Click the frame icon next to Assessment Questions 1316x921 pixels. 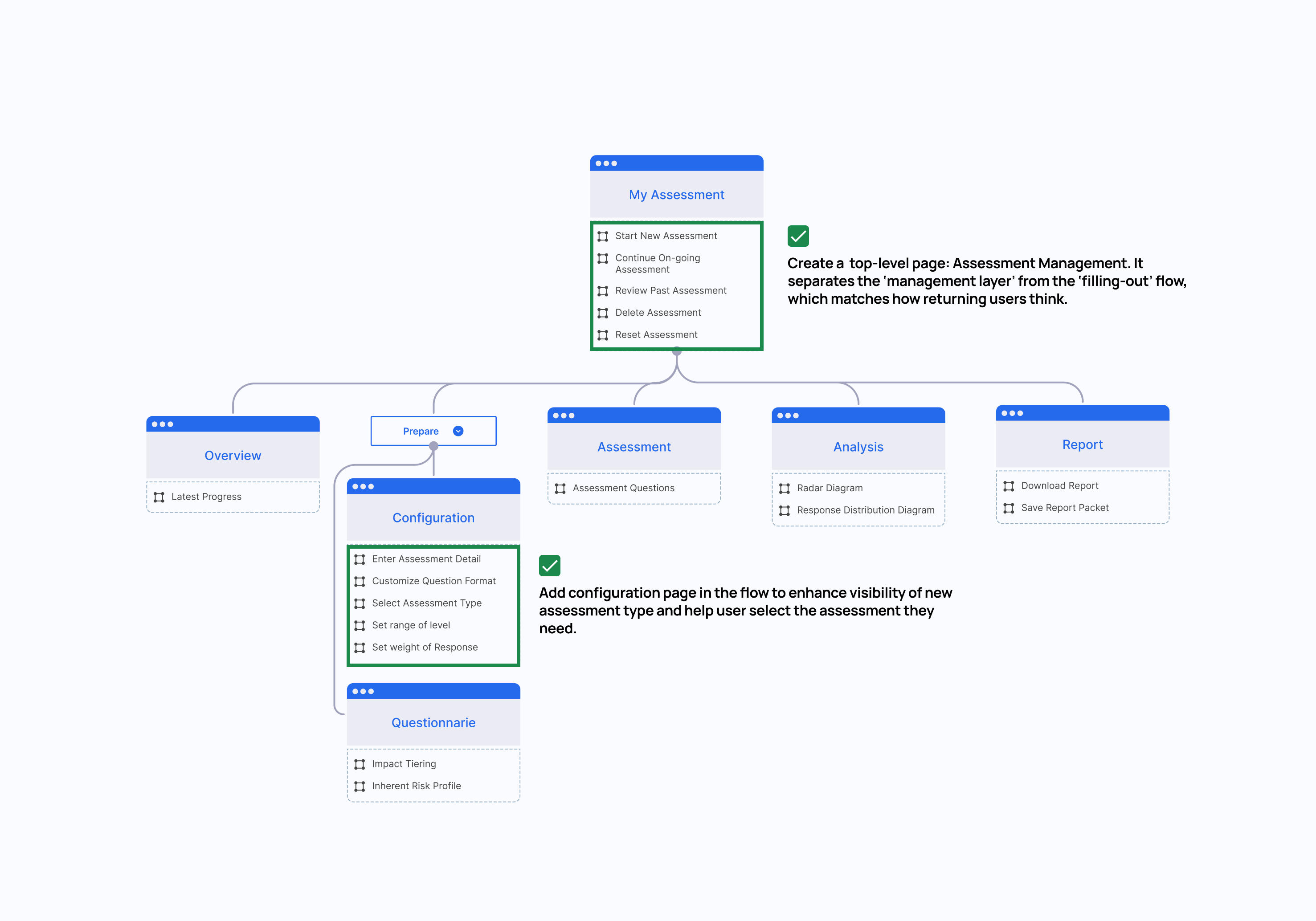(560, 488)
